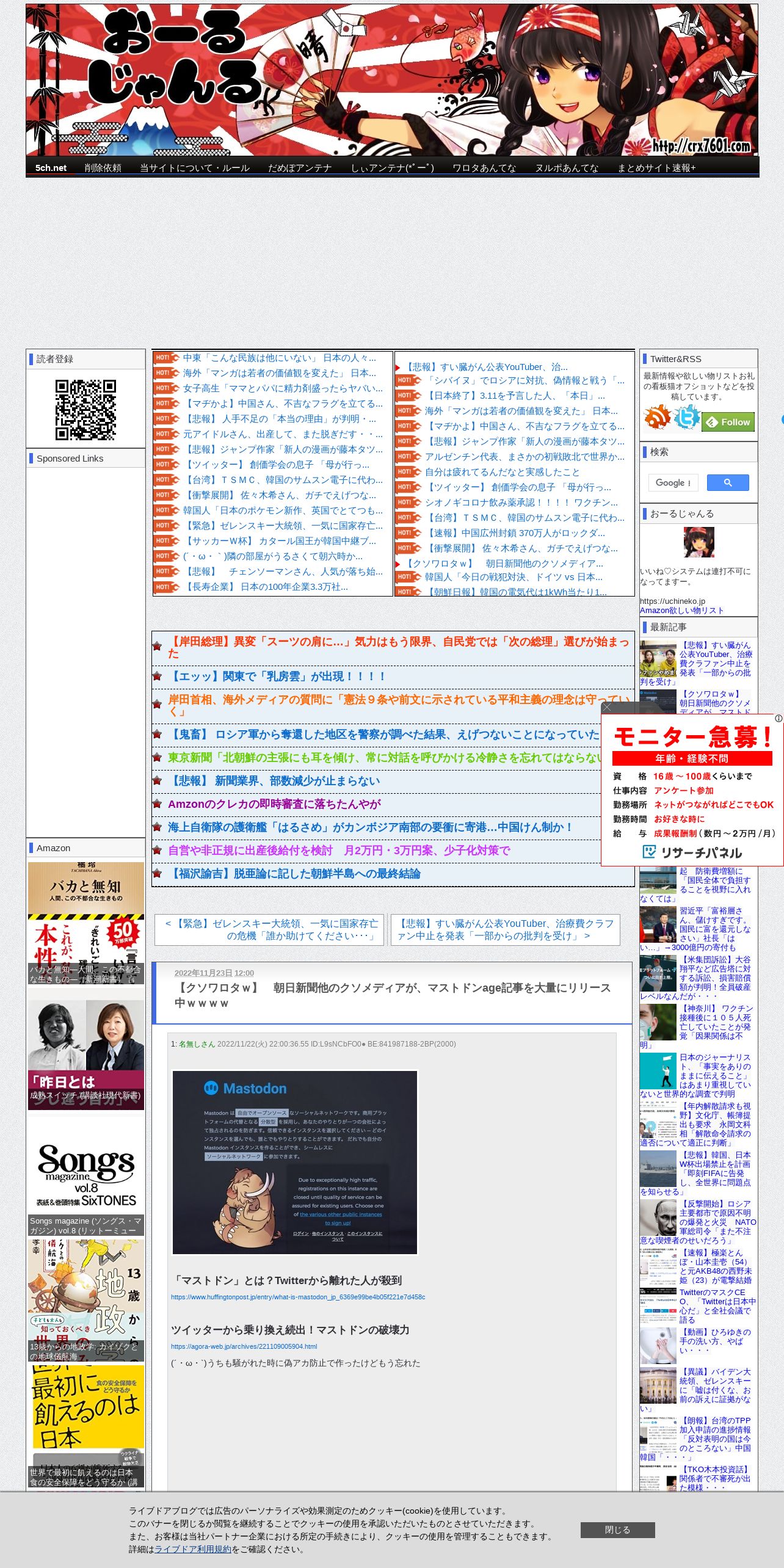Screen dimensions: 784x1568
Task: Open the orange RSS feed icon
Action: coord(657,418)
